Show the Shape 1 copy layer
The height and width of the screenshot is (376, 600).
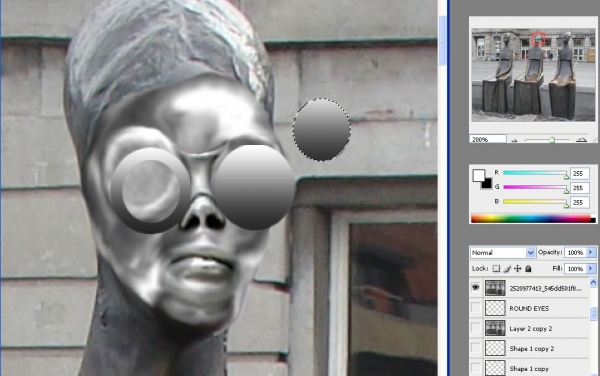tap(475, 368)
